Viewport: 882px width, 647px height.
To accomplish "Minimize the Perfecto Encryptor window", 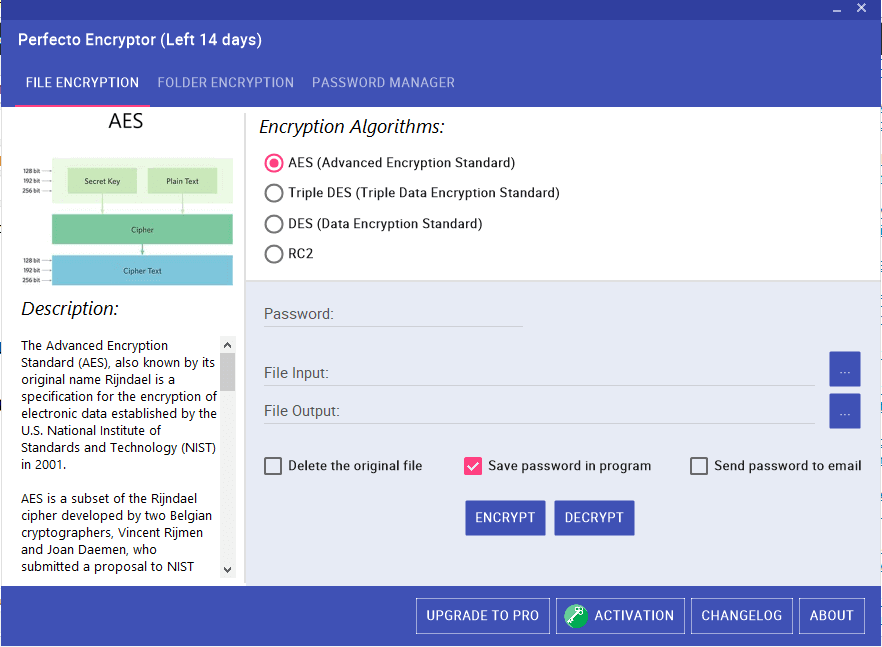I will [x=837, y=10].
